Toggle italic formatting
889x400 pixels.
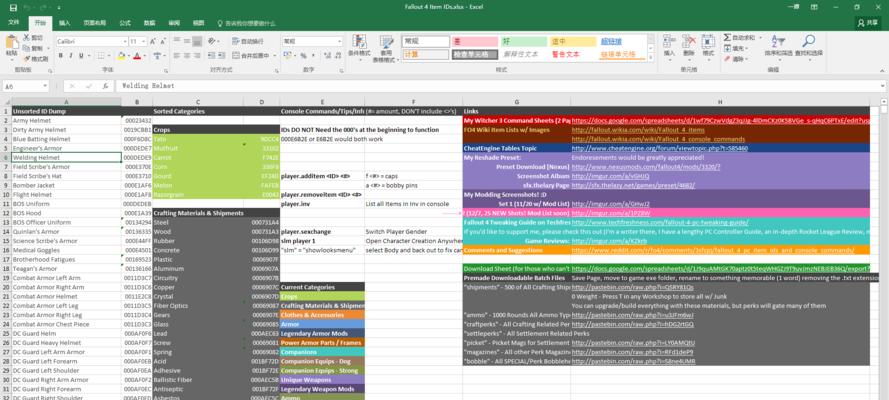click(71, 56)
